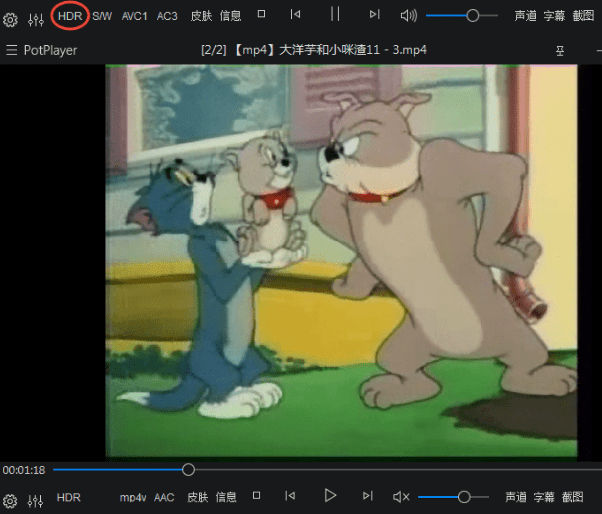Viewport: 602px width, 514px height.
Task: Go to previous file in bottom toolbar
Action: click(x=290, y=496)
